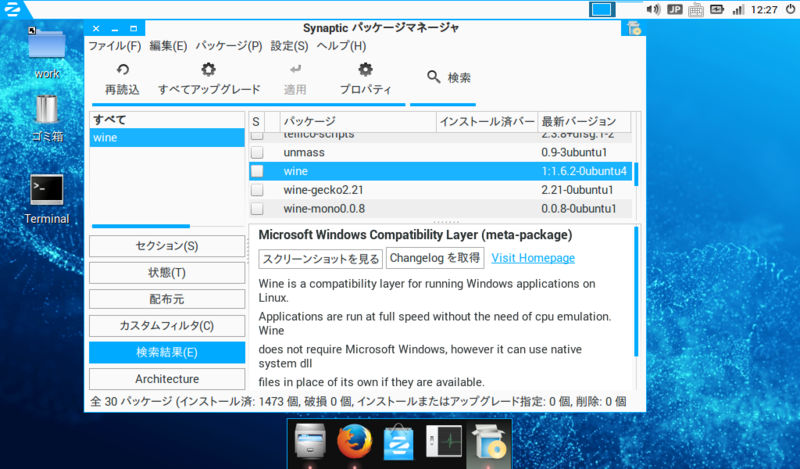Click the package list vertical scrollbar

[636, 174]
